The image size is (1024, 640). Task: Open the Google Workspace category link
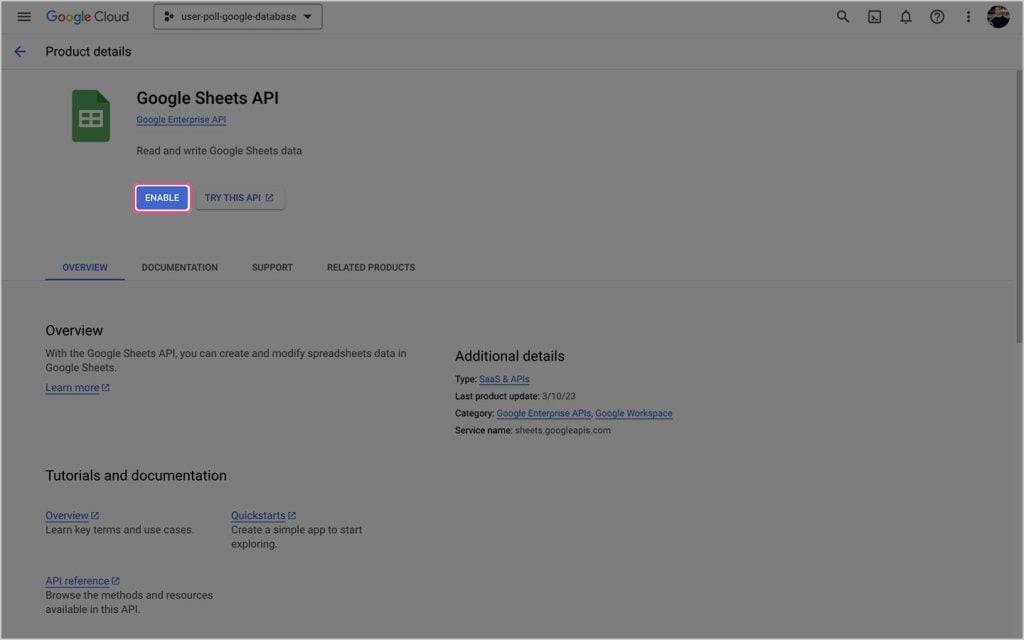[x=633, y=413]
